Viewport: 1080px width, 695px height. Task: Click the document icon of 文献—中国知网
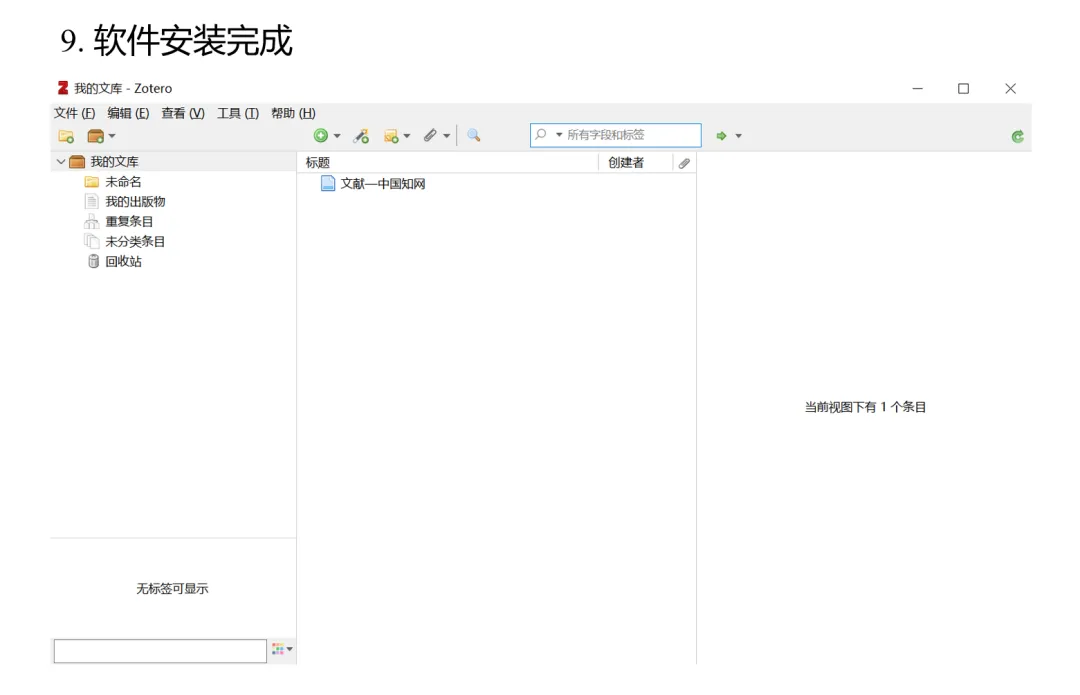coord(328,183)
